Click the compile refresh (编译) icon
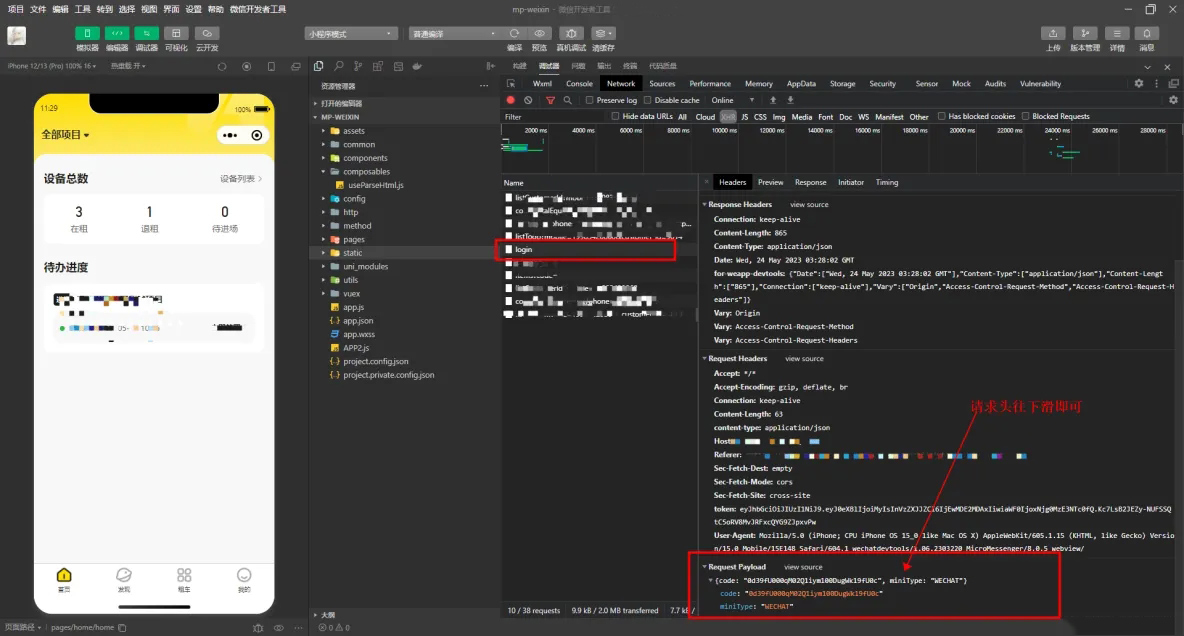This screenshot has height=636, width=1184. [x=514, y=33]
